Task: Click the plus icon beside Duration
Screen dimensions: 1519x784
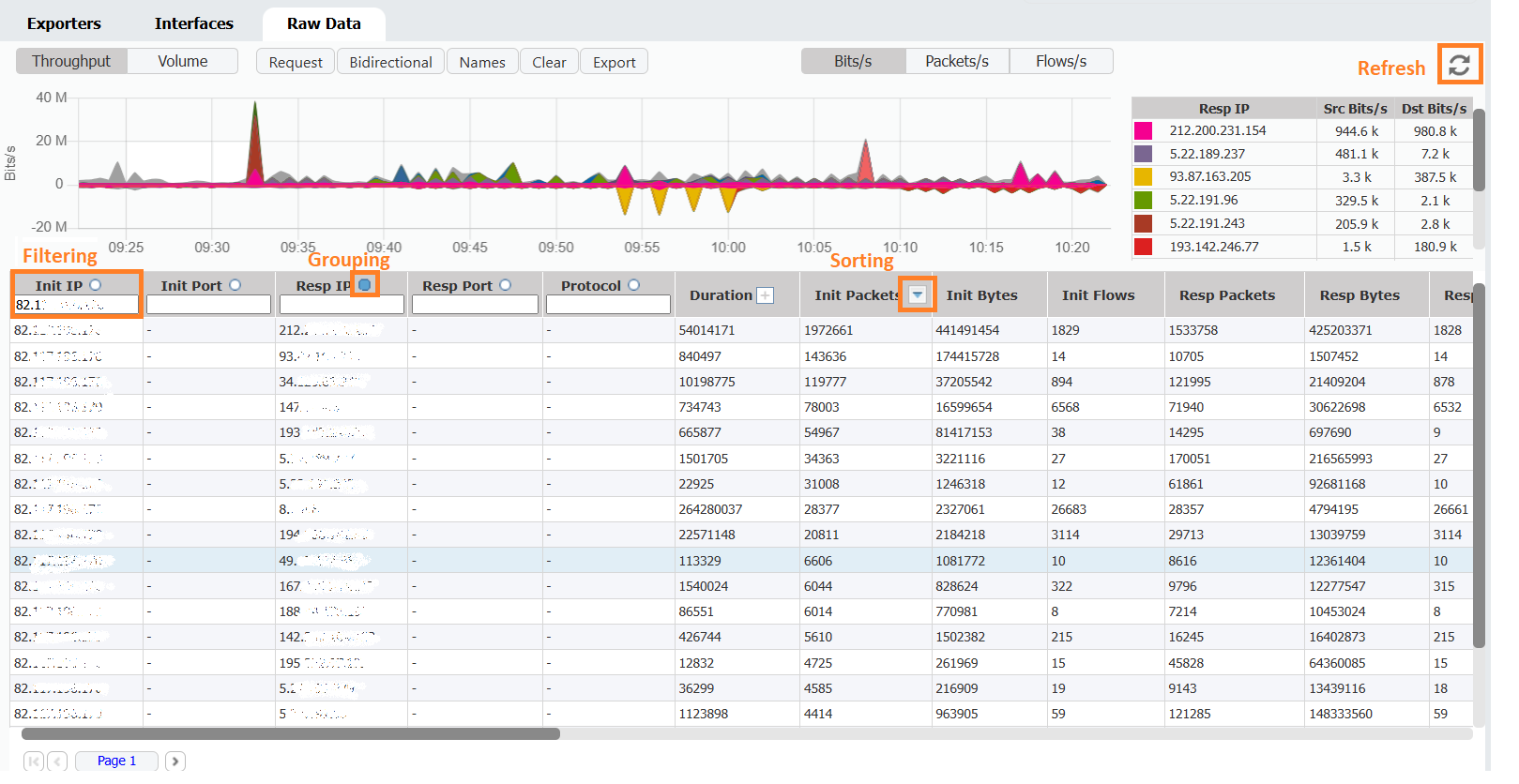Action: tap(766, 295)
